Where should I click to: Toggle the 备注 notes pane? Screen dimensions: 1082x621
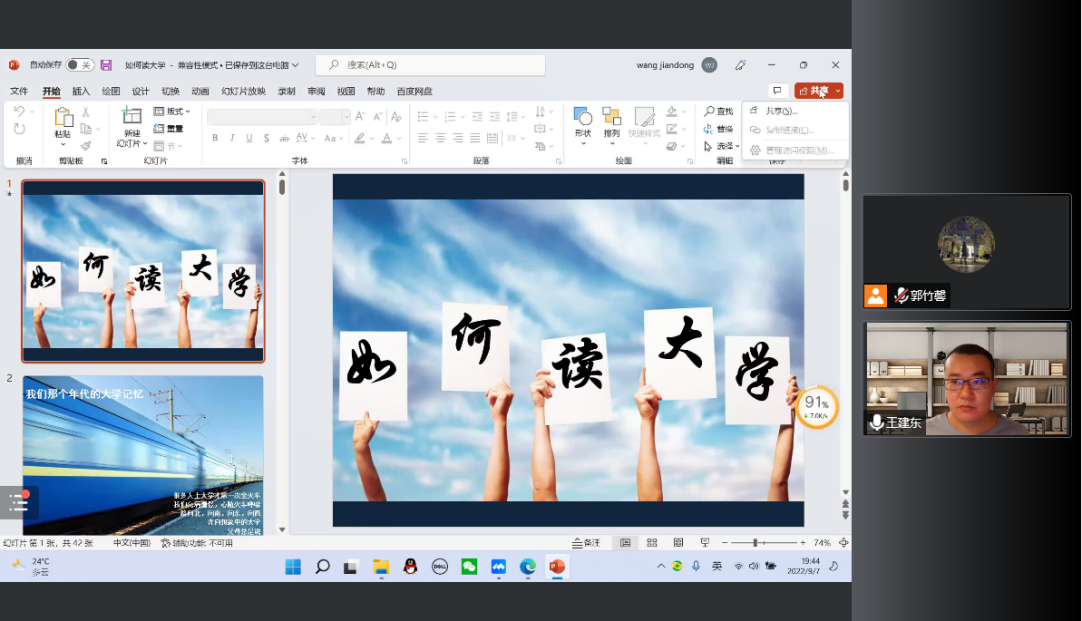[x=587, y=543]
